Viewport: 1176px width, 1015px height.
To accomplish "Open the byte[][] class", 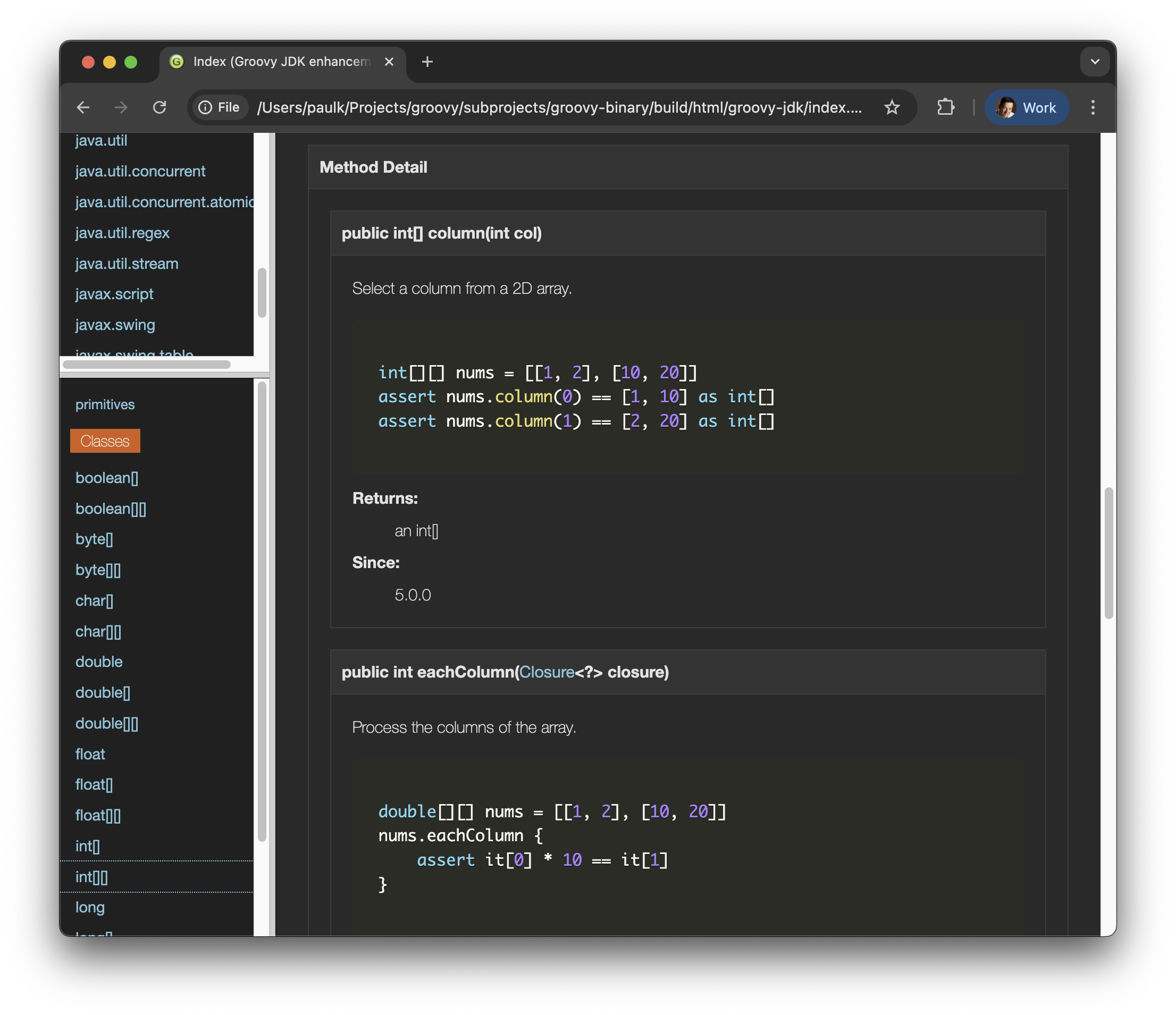I will pos(98,570).
